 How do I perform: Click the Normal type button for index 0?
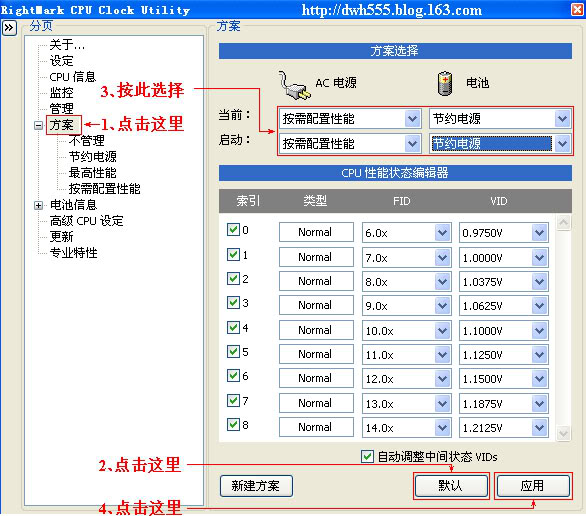[x=316, y=232]
